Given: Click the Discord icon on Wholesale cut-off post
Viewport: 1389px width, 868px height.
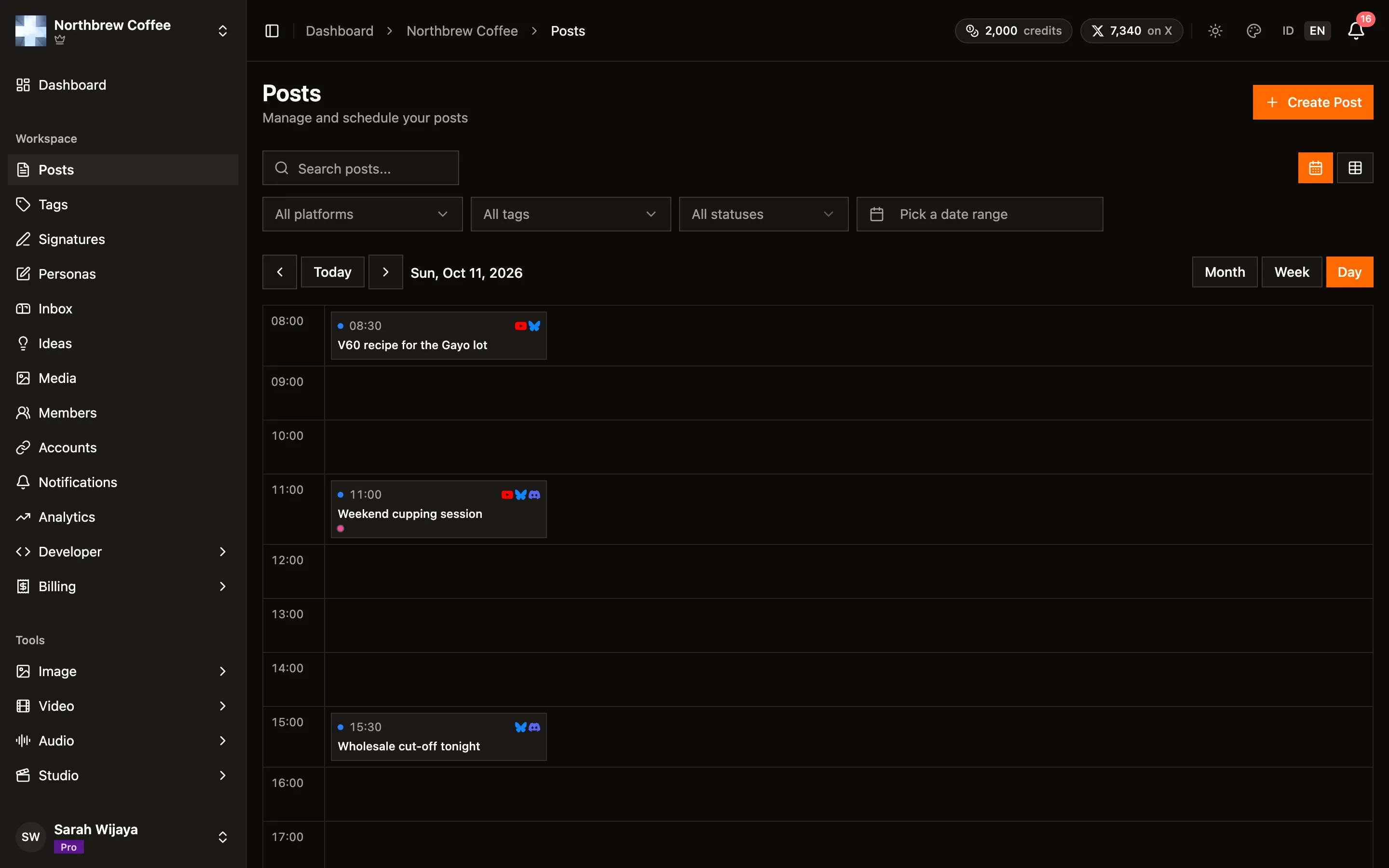Looking at the screenshot, I should pyautogui.click(x=534, y=727).
